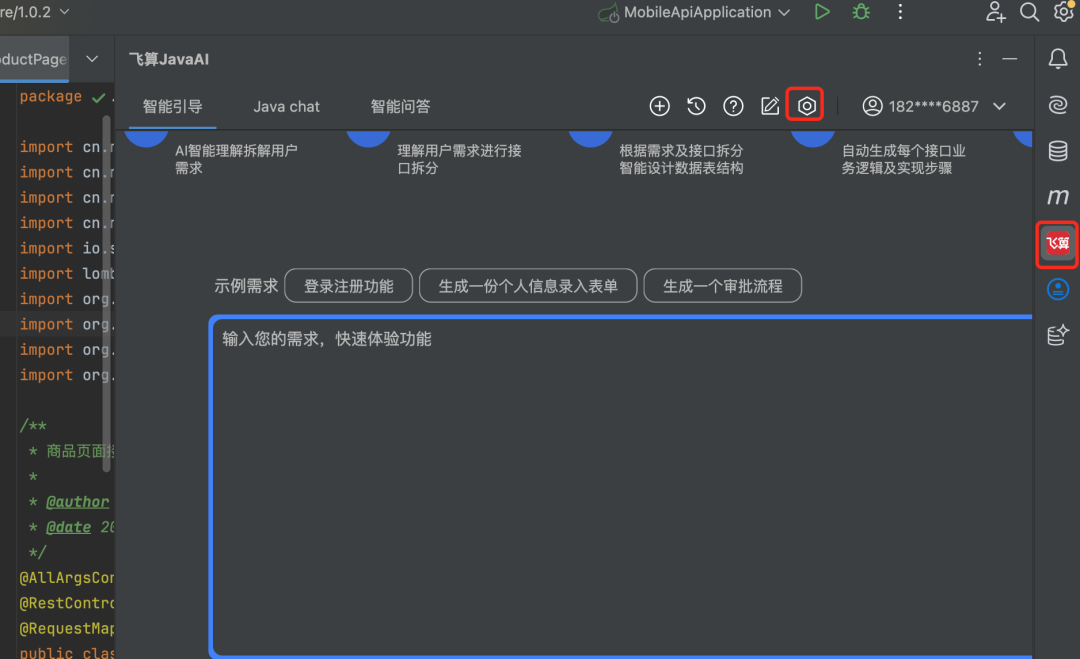Screen dimensions: 1080x659
Task: Open the 飞算JavaAI panel options menu
Action: (x=979, y=59)
